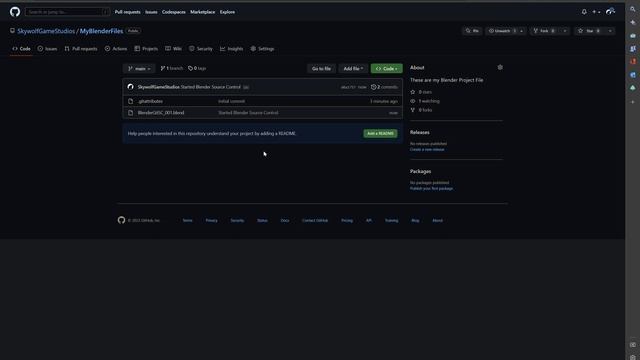Star the repository

589,31
